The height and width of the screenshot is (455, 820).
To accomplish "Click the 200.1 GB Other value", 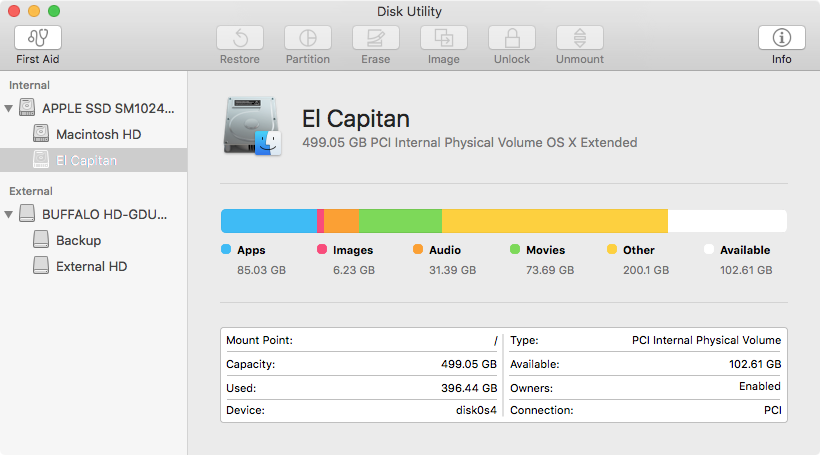I will [646, 270].
